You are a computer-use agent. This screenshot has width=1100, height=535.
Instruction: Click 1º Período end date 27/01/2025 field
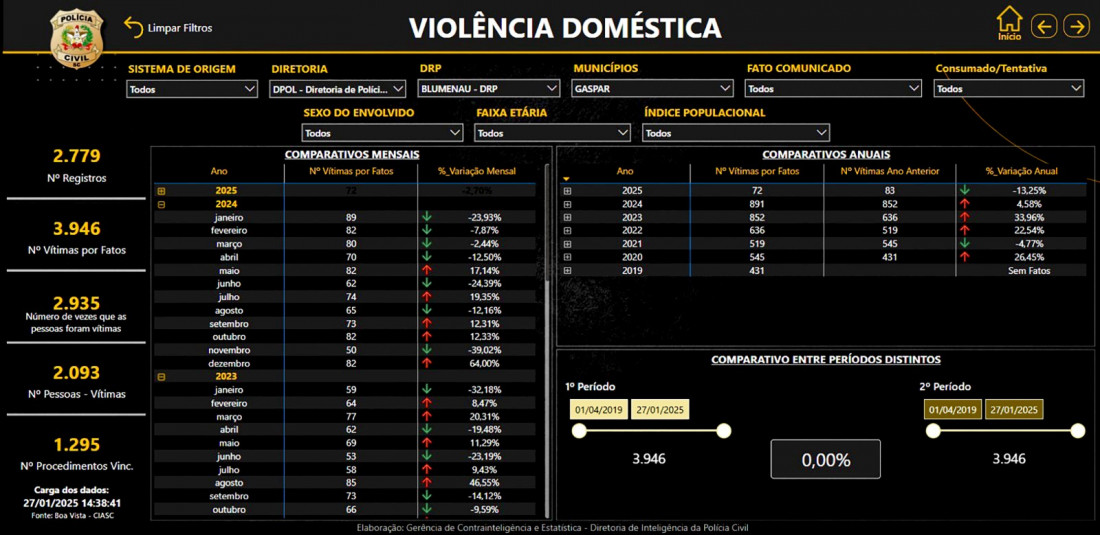pos(660,409)
